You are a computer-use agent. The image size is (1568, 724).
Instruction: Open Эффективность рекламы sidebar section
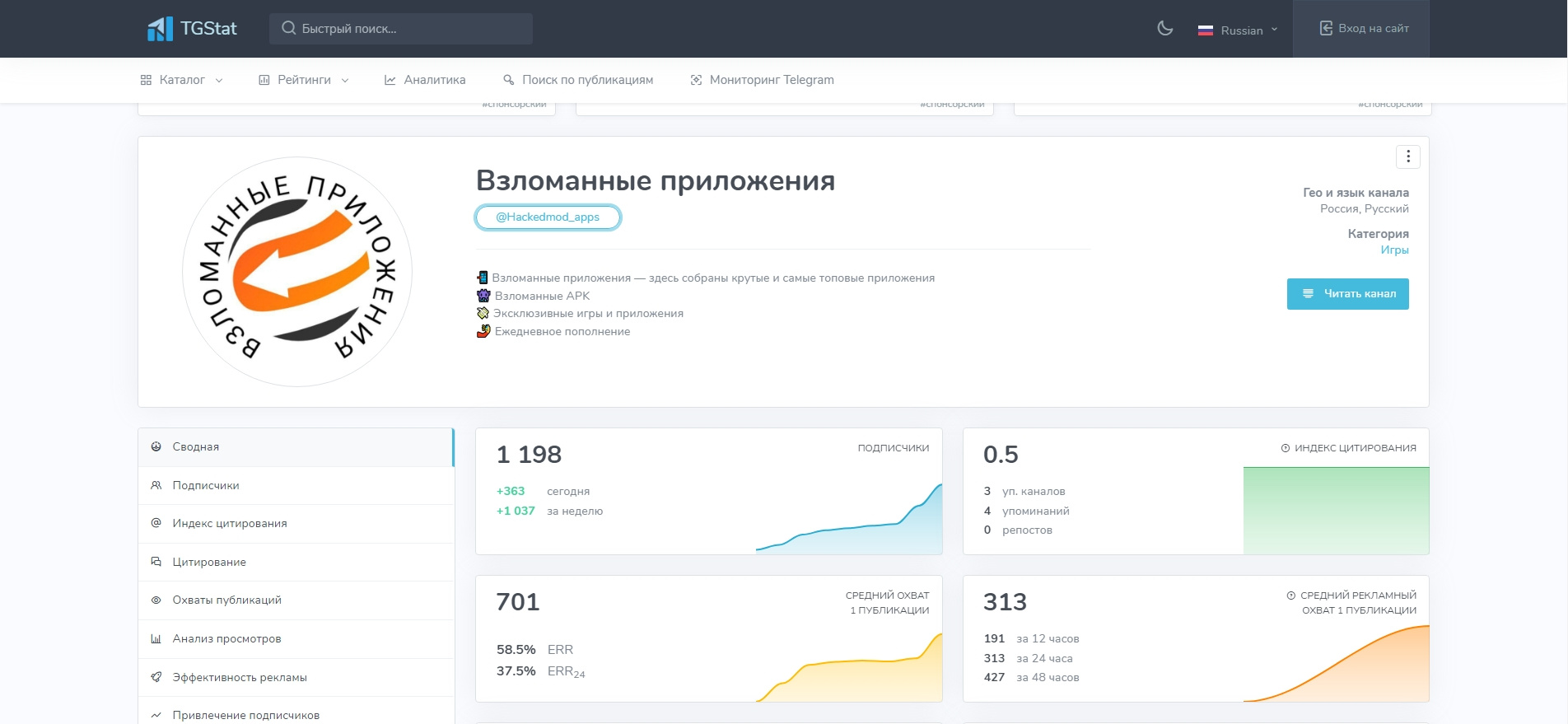tap(296, 678)
